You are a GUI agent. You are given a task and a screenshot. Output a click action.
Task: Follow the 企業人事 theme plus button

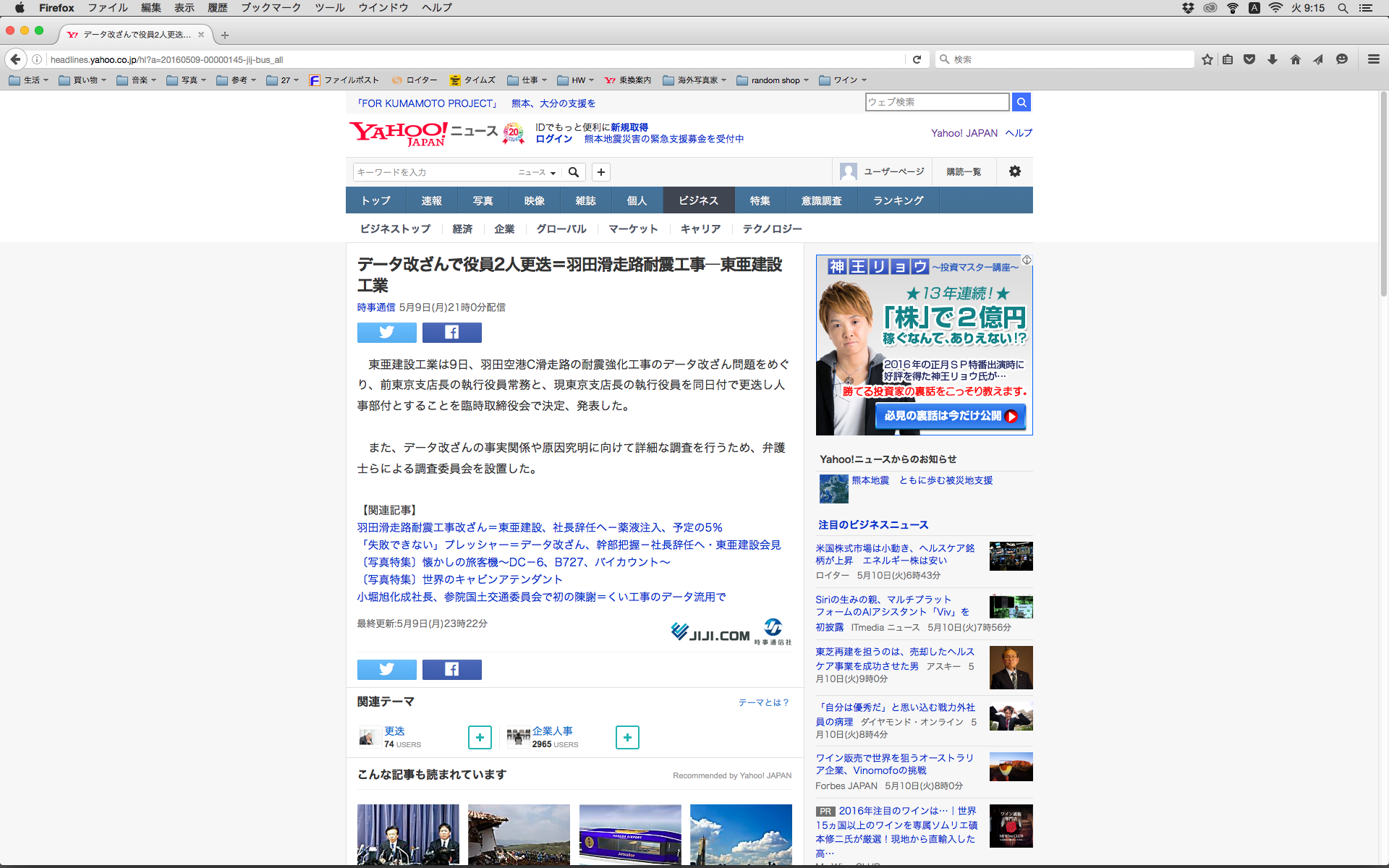pos(627,737)
